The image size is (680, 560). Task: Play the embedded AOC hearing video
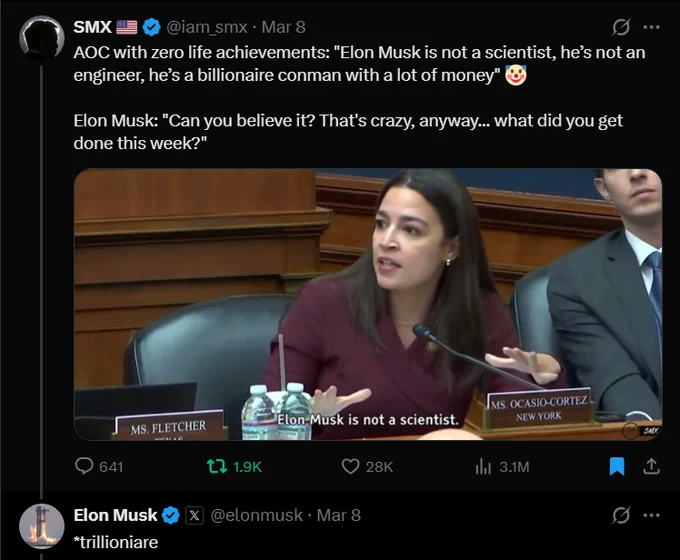tap(368, 305)
